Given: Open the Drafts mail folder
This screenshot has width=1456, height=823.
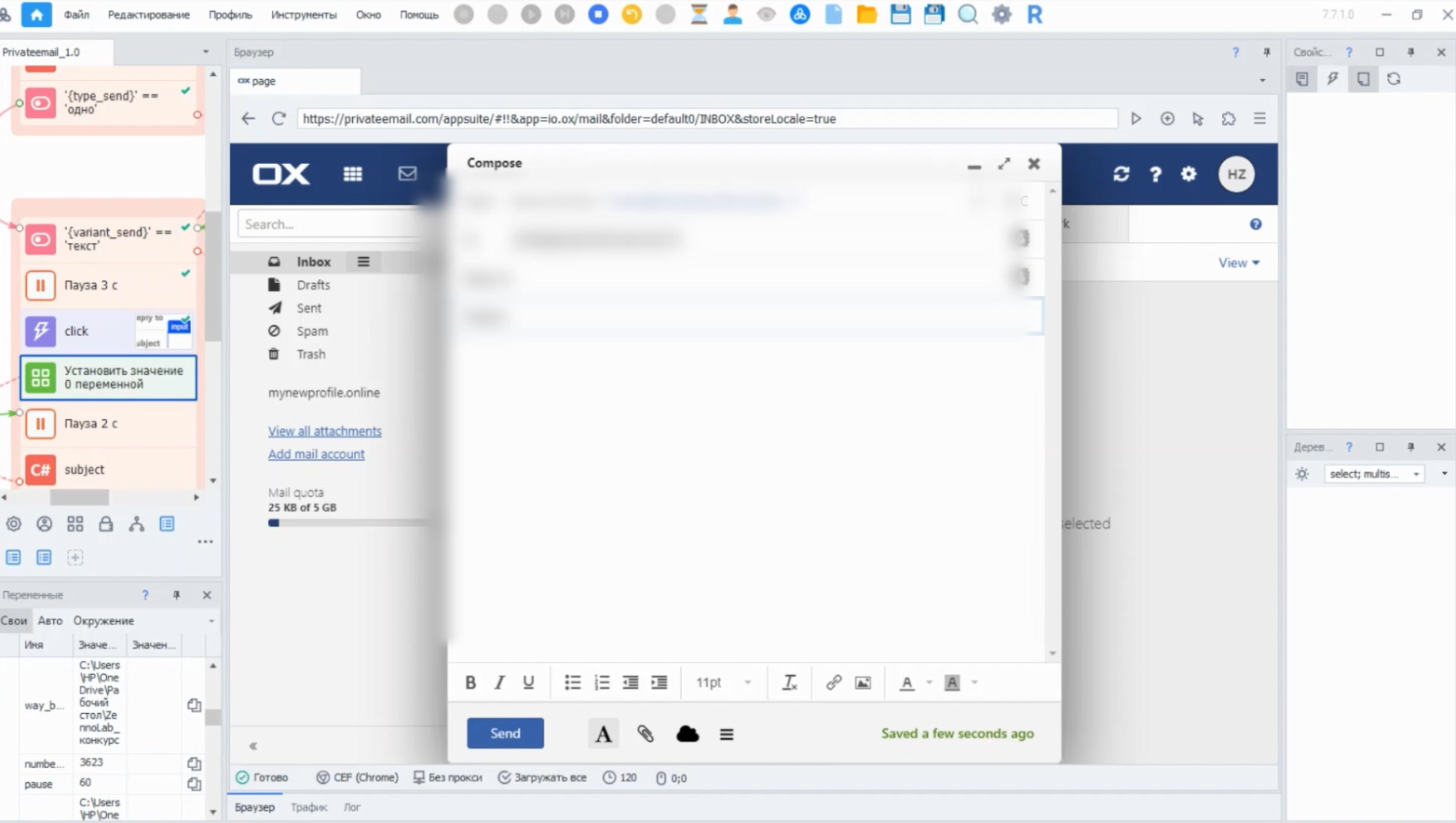Looking at the screenshot, I should click(x=313, y=285).
